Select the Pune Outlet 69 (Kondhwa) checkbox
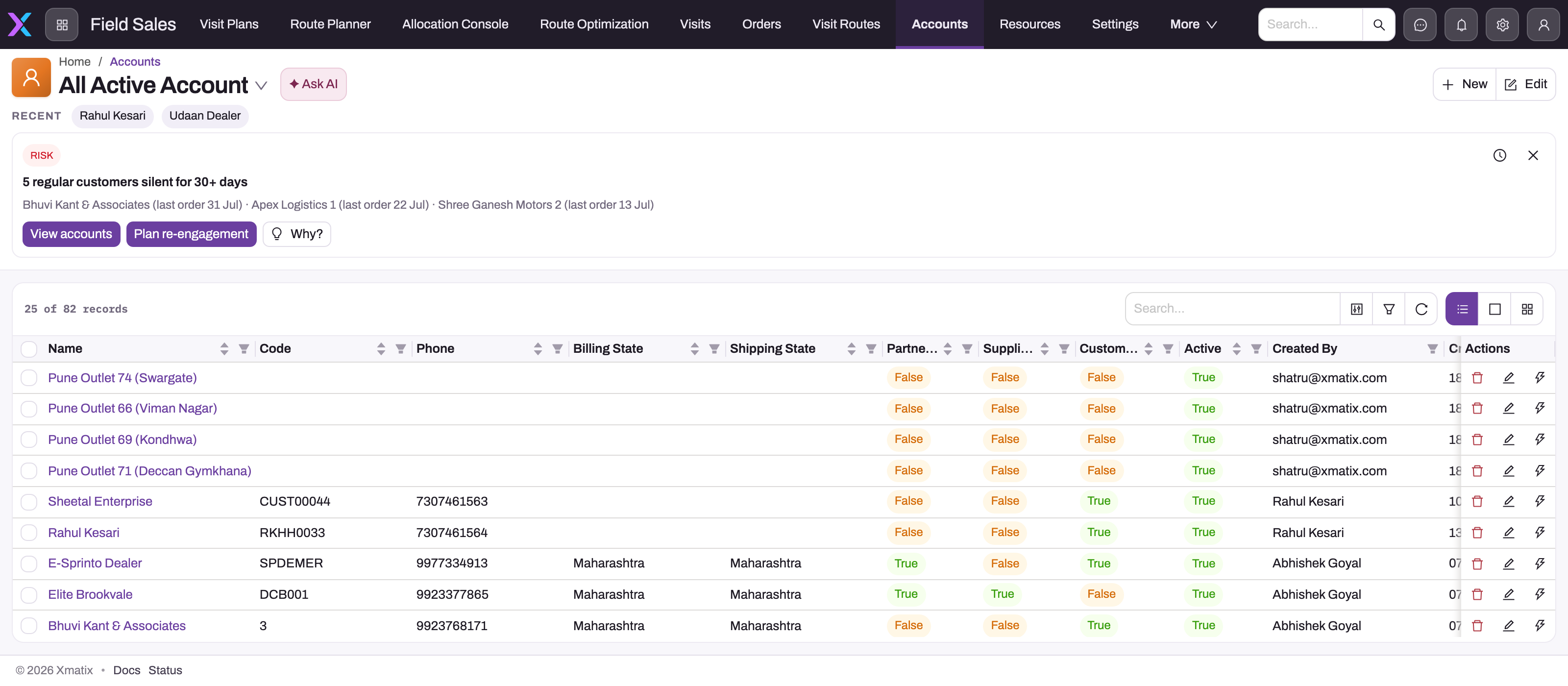Image resolution: width=1568 pixels, height=686 pixels. click(28, 440)
